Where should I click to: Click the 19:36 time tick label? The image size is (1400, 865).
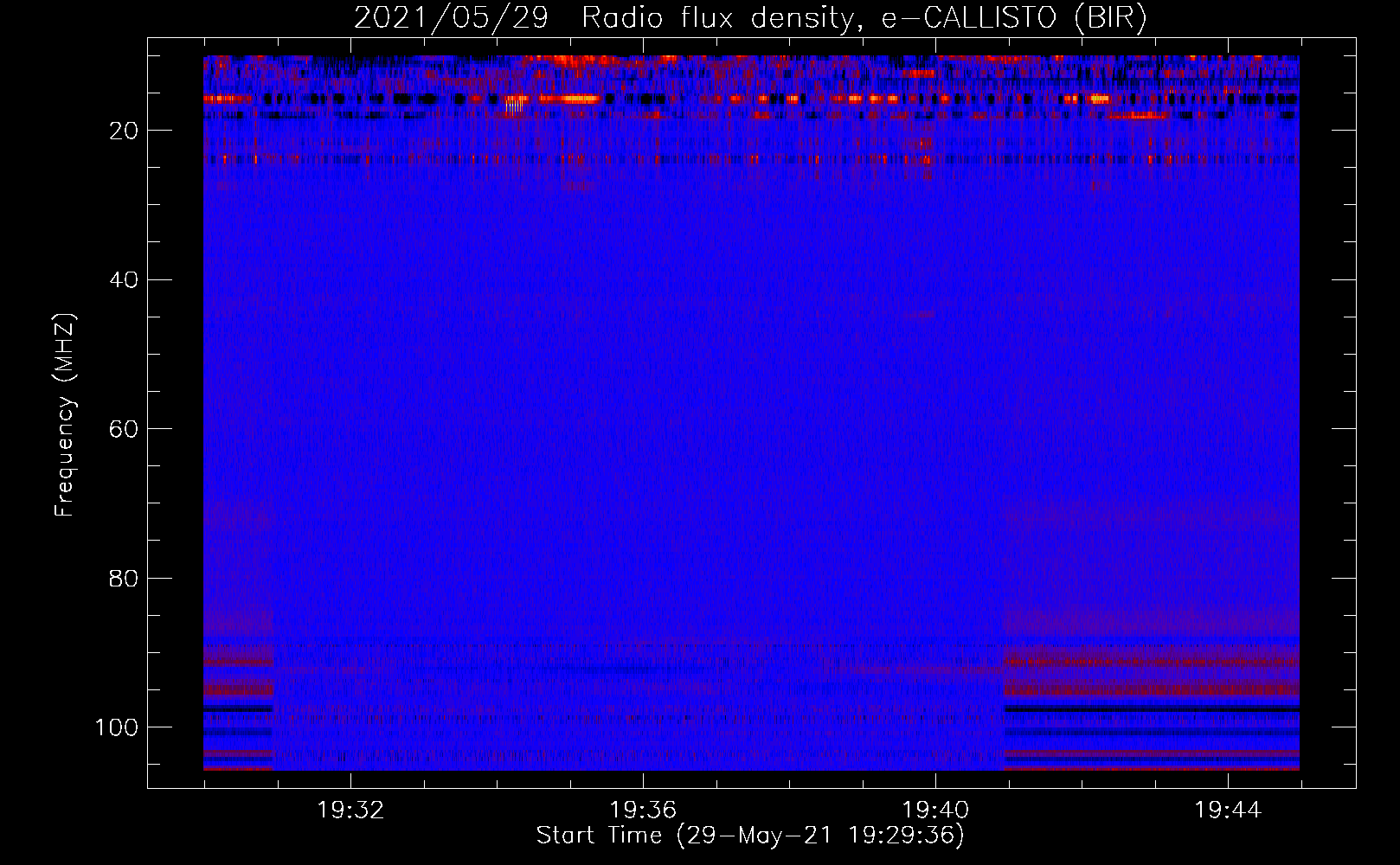click(x=643, y=811)
